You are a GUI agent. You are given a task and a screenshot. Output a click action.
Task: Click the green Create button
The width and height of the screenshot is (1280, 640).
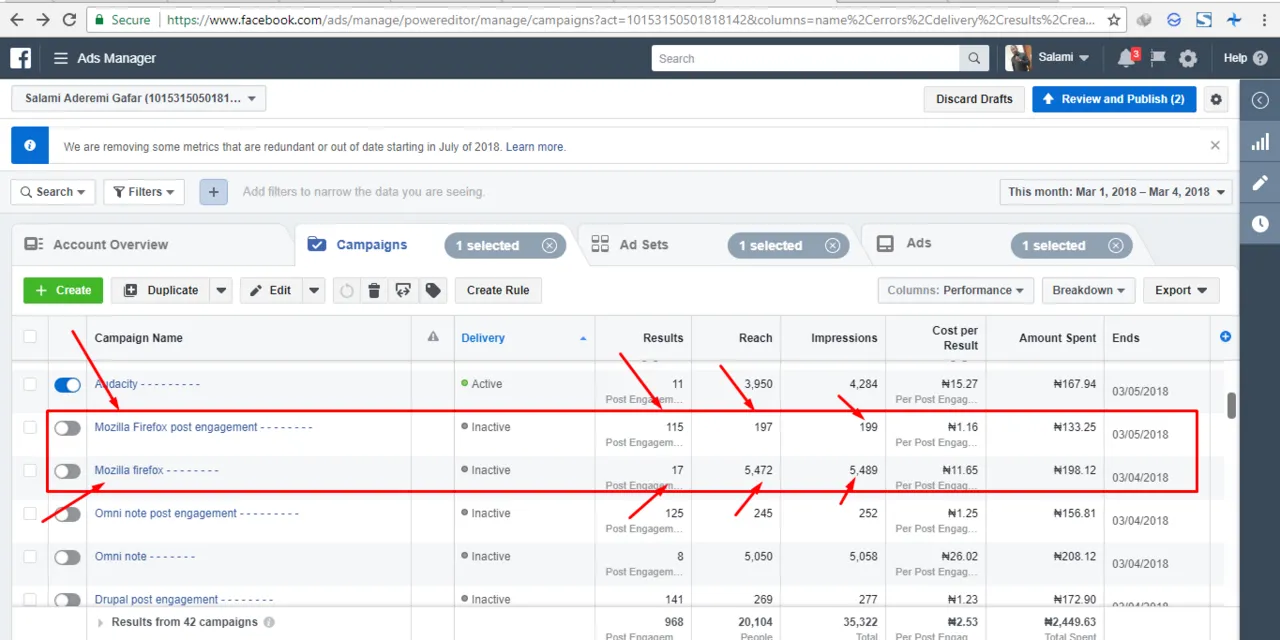63,290
